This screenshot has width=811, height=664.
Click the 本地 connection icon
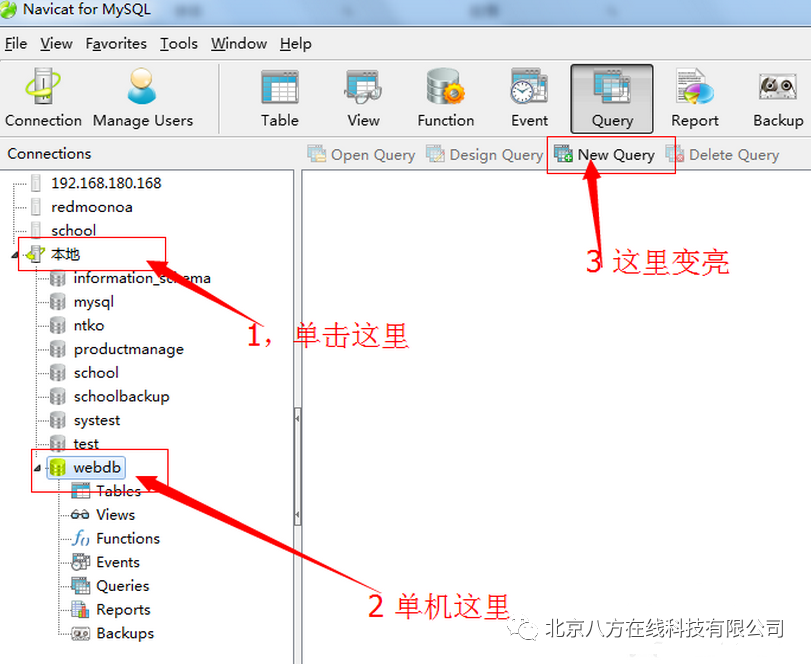point(35,254)
